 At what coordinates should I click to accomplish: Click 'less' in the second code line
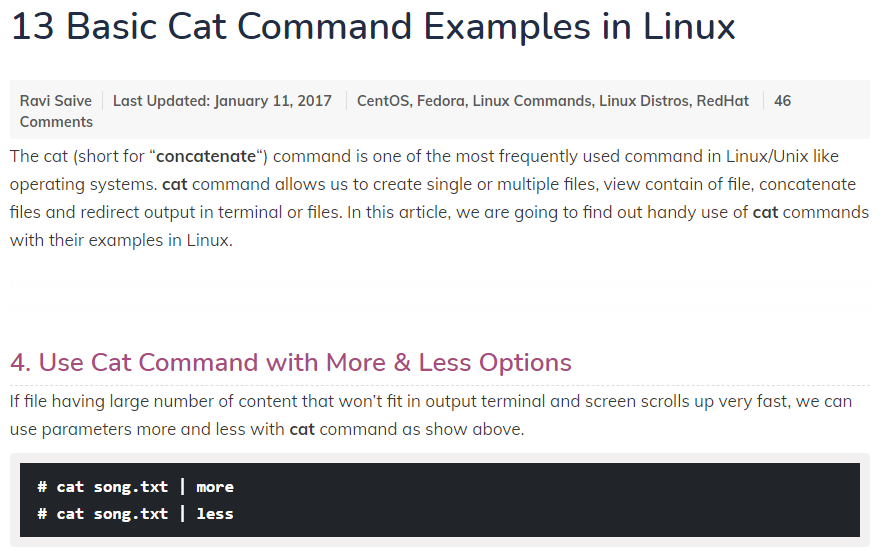coord(215,514)
